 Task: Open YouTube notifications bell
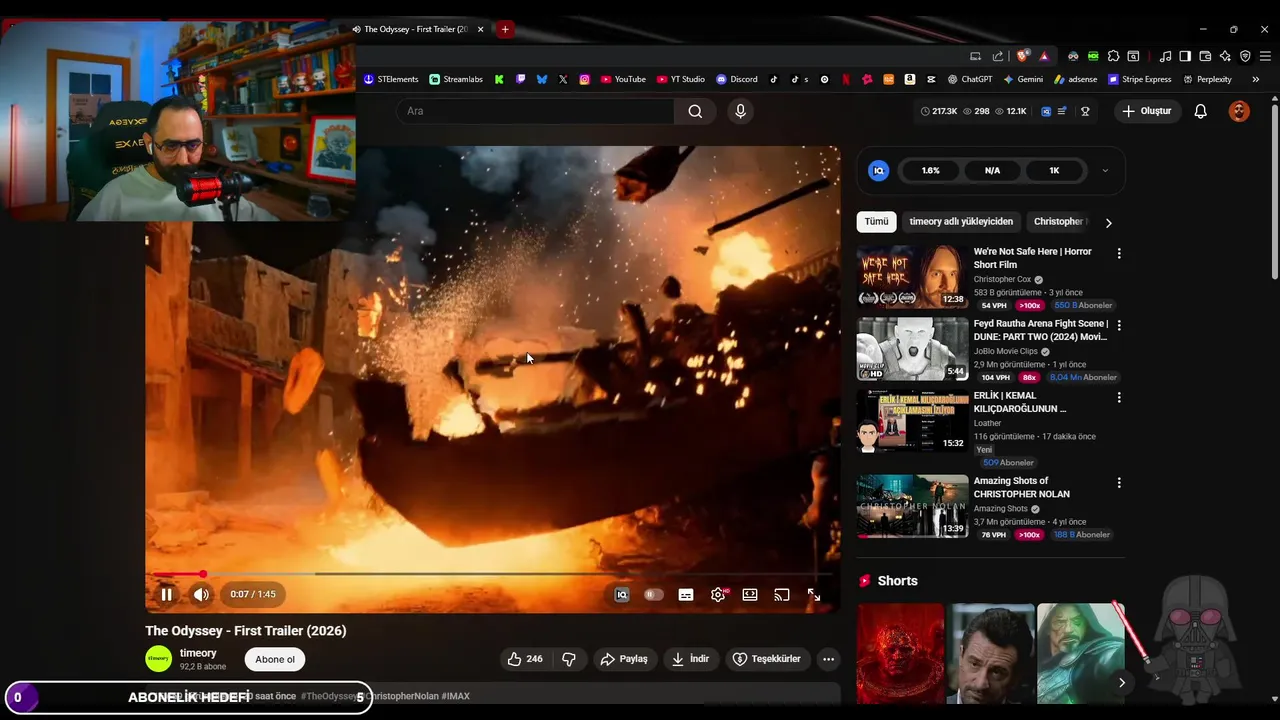point(1200,111)
